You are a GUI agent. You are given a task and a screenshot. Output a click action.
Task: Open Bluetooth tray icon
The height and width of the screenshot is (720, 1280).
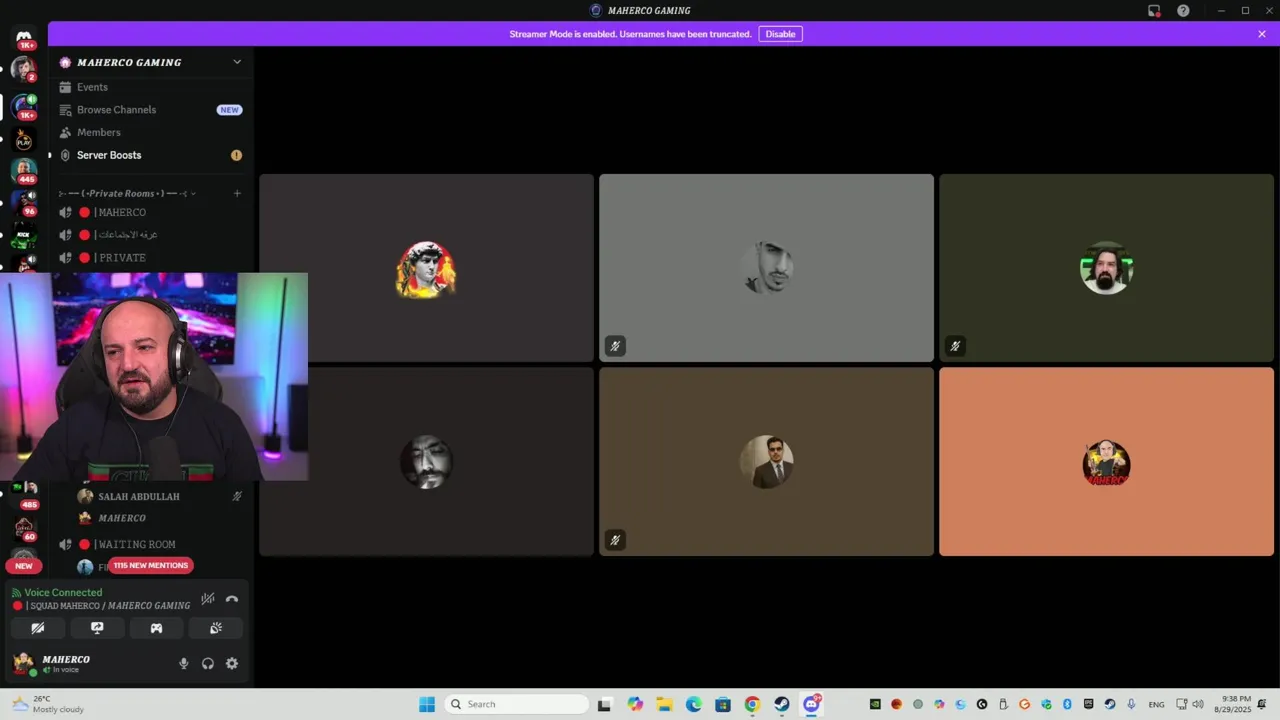click(x=1067, y=704)
